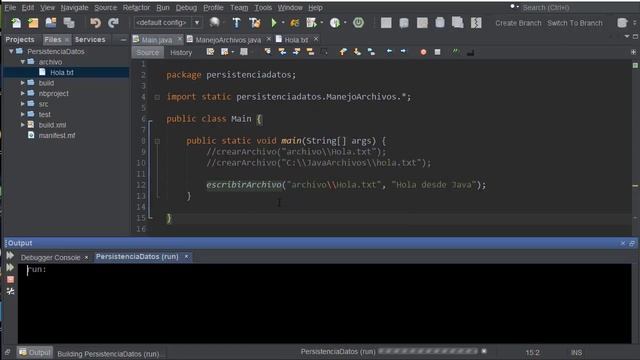
Task: Clean and build project with hammer-broom icon
Action: pyautogui.click(x=255, y=23)
